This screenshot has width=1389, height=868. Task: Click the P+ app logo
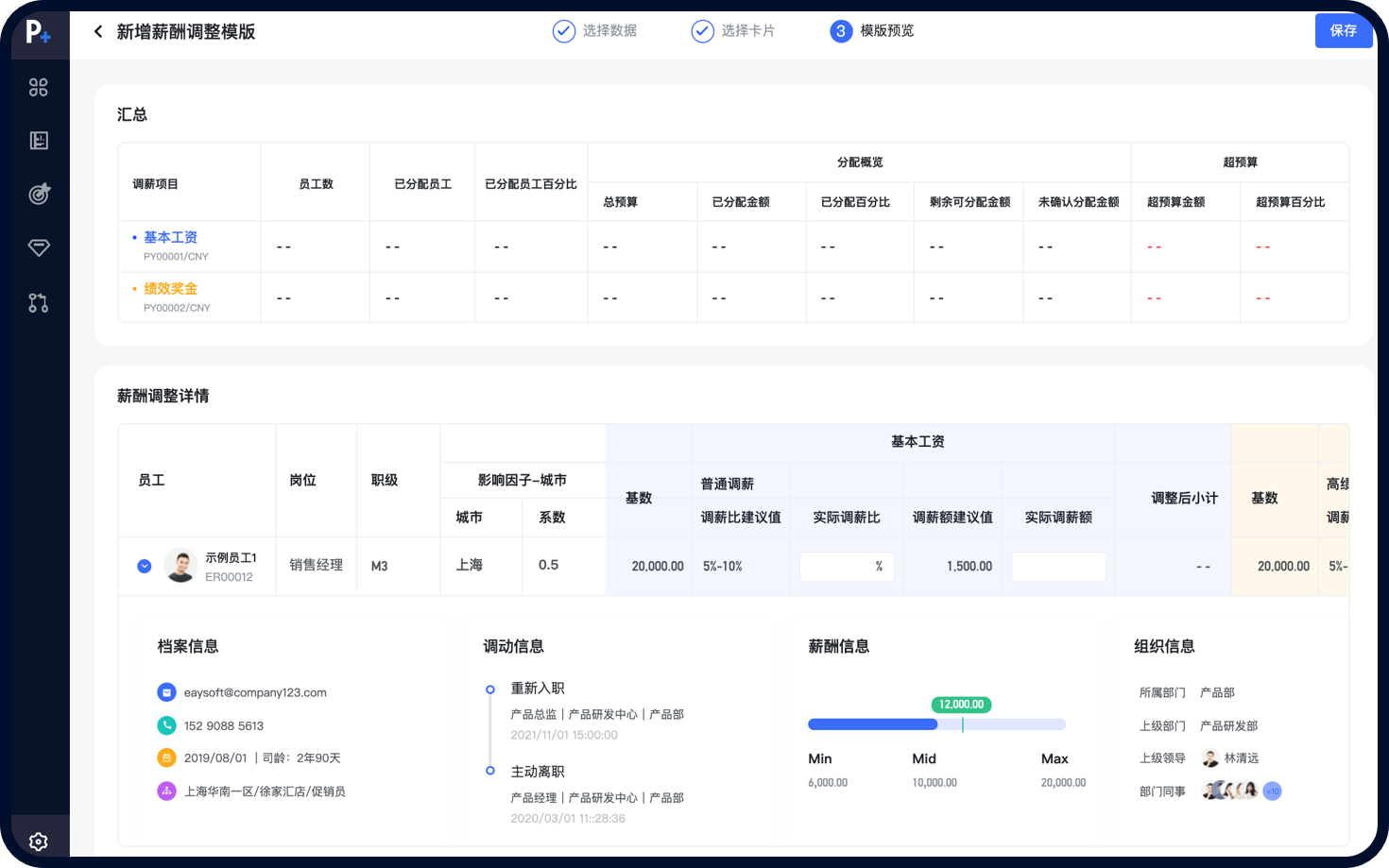point(38,33)
